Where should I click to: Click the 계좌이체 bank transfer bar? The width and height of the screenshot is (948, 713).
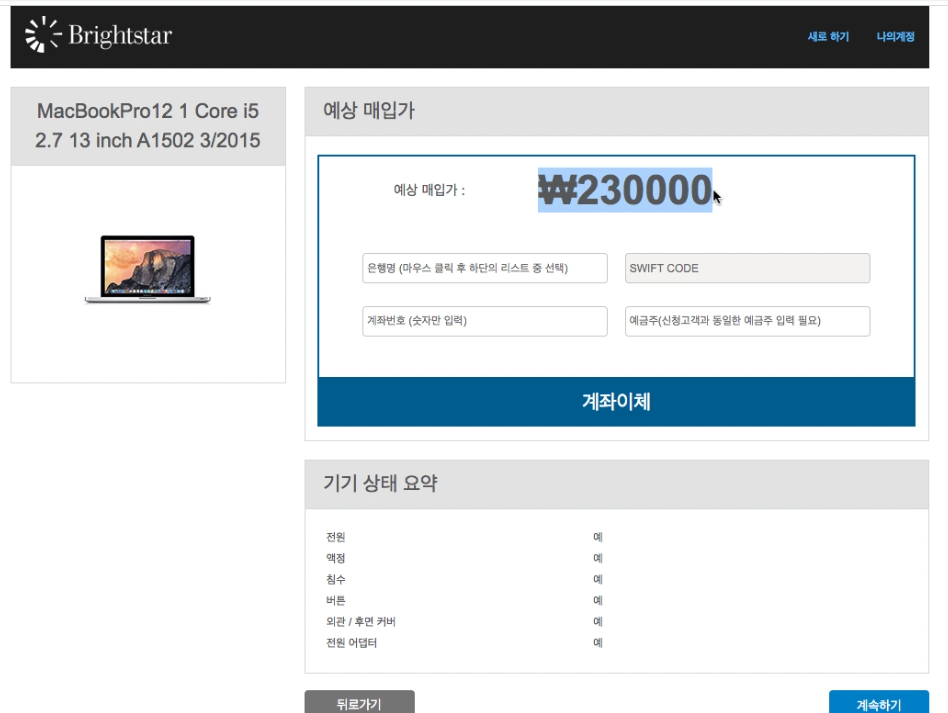pos(616,402)
